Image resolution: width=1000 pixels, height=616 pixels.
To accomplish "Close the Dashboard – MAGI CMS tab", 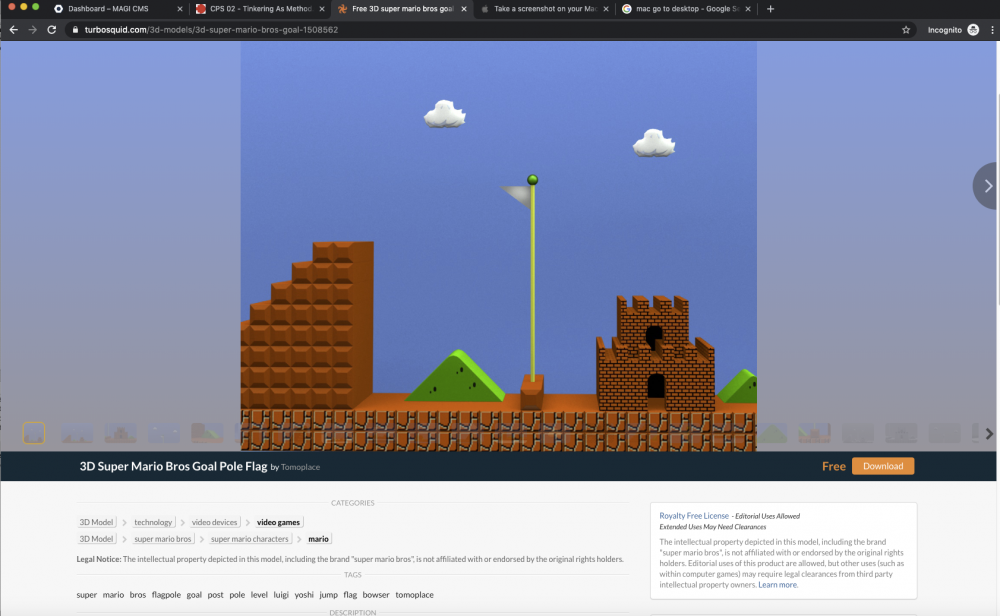I will (179, 9).
